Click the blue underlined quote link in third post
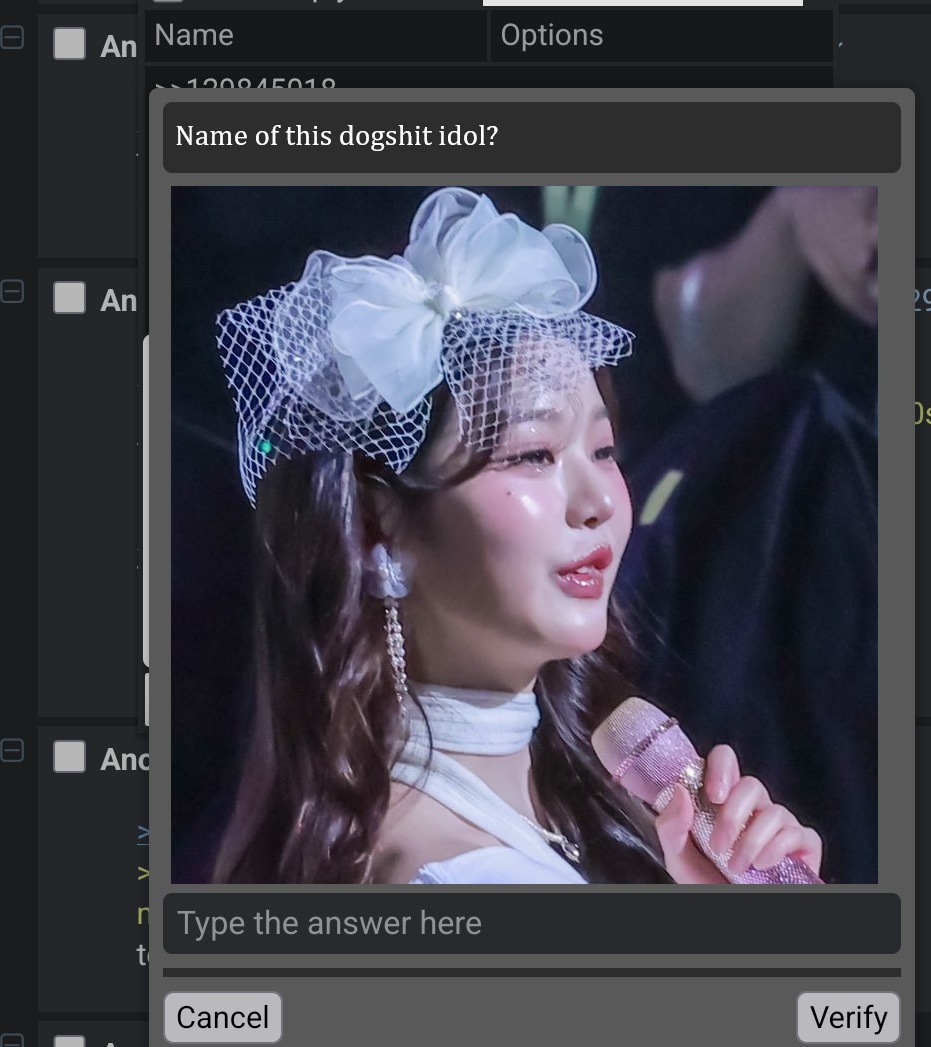 point(143,833)
